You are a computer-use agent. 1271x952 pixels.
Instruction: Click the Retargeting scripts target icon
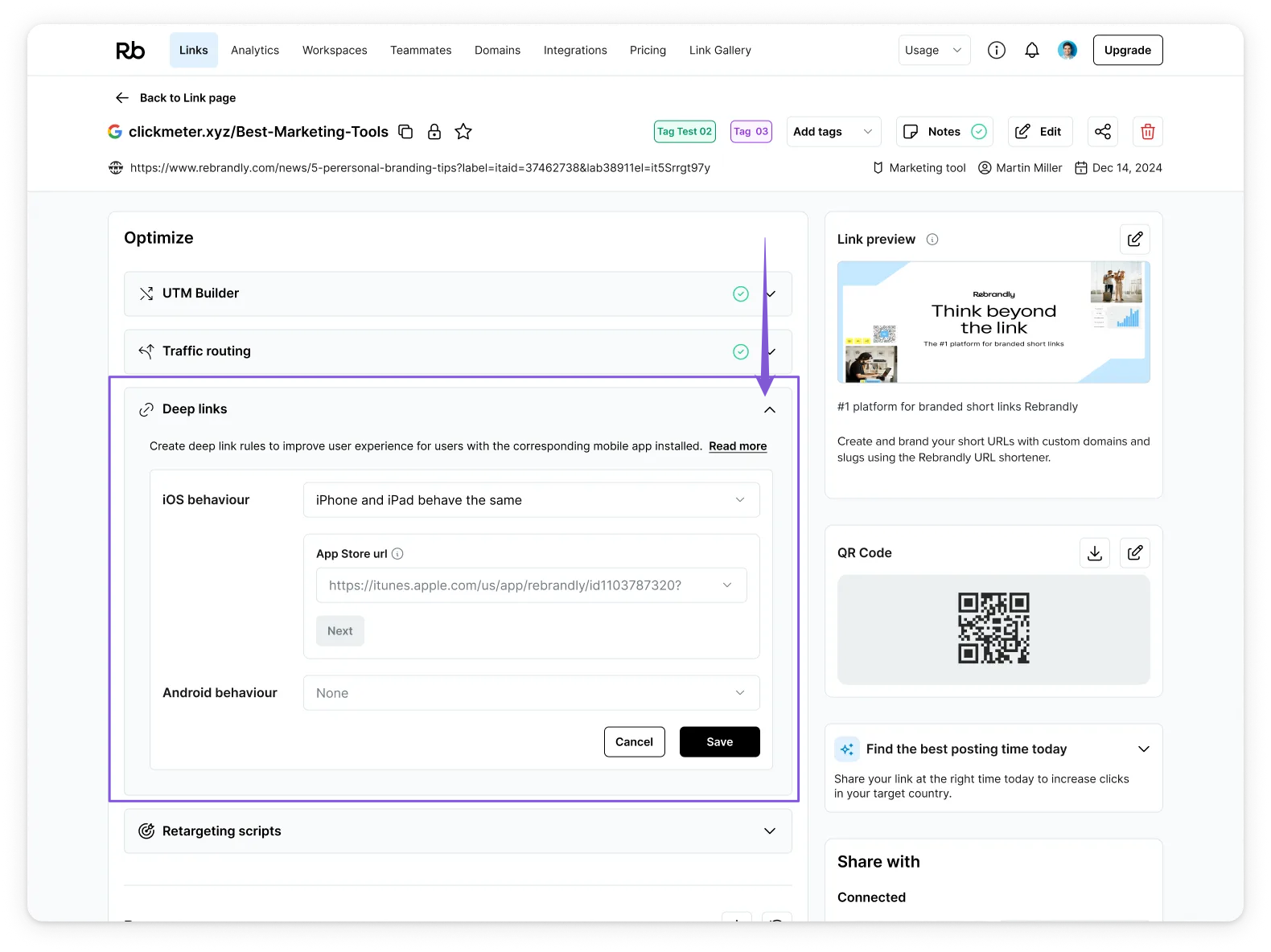pyautogui.click(x=146, y=831)
